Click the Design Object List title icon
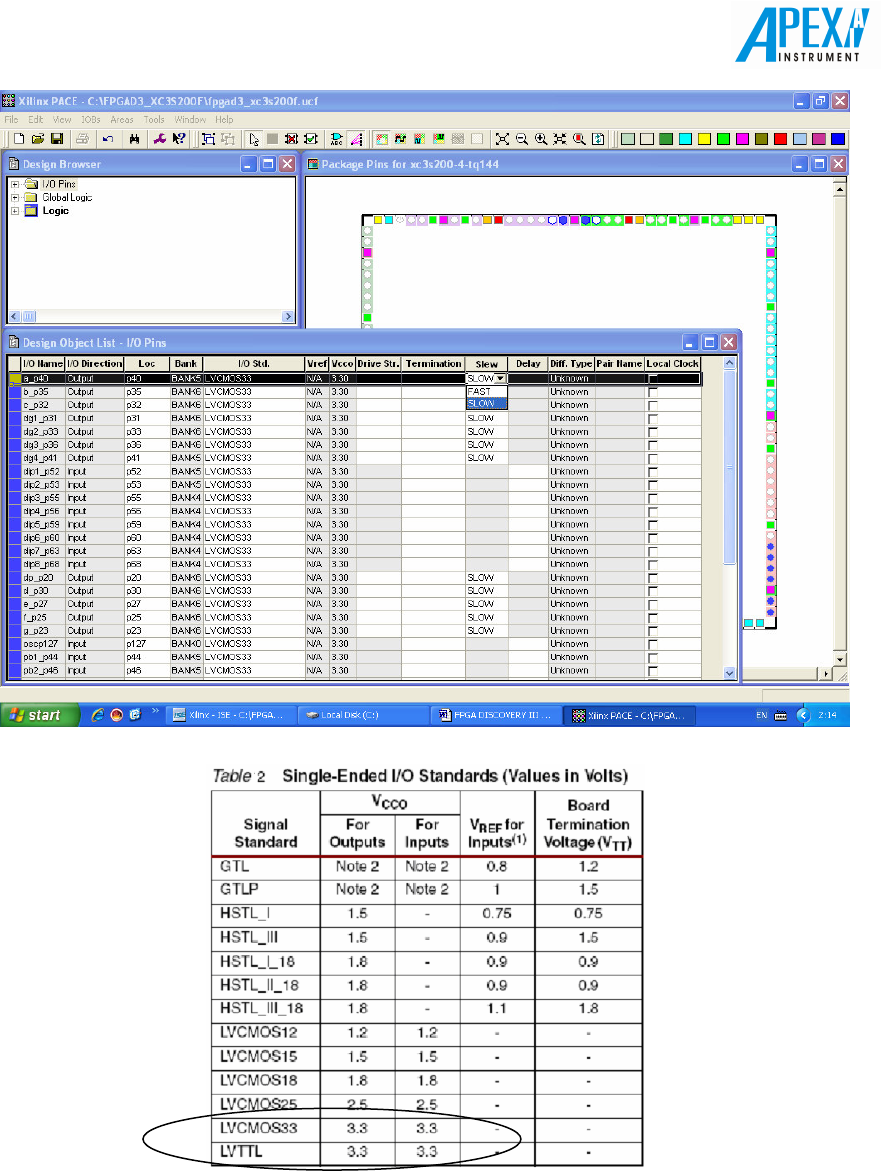 (x=13, y=342)
